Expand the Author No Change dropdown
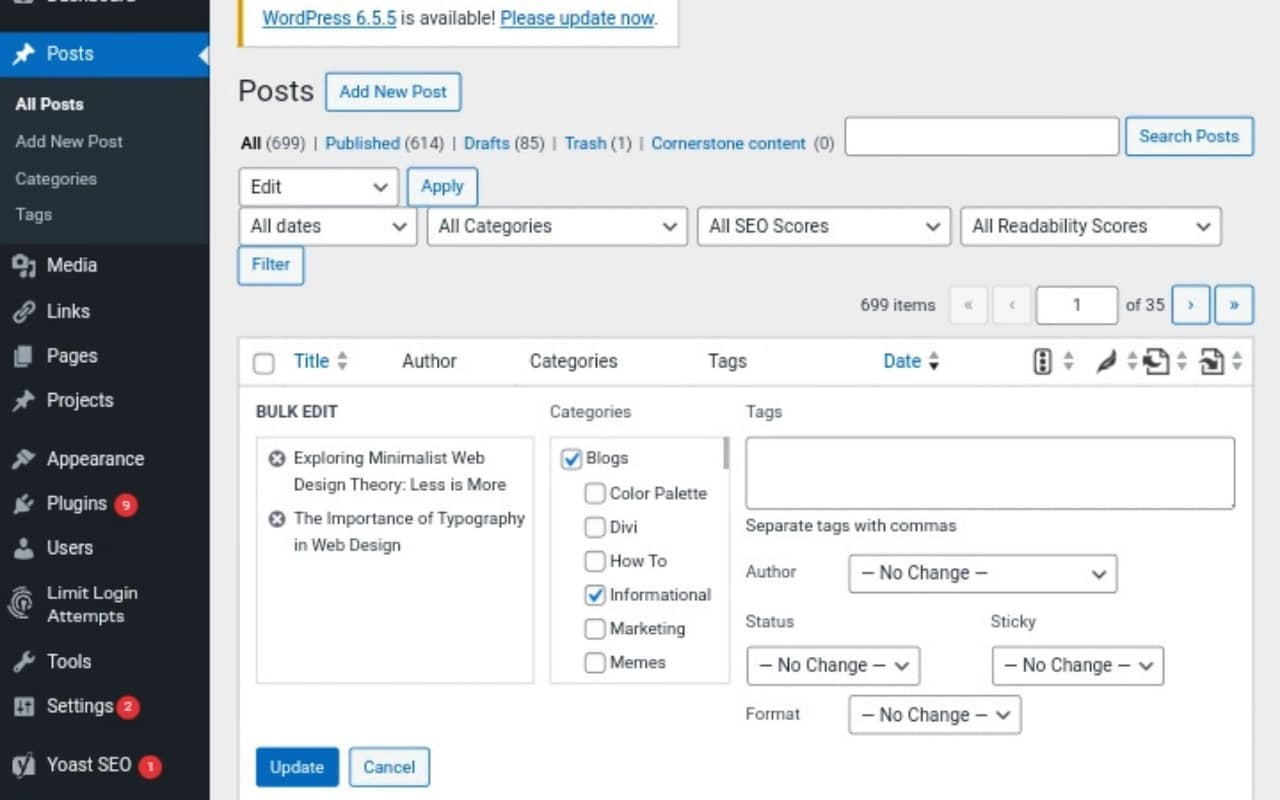1280x800 pixels. point(981,573)
